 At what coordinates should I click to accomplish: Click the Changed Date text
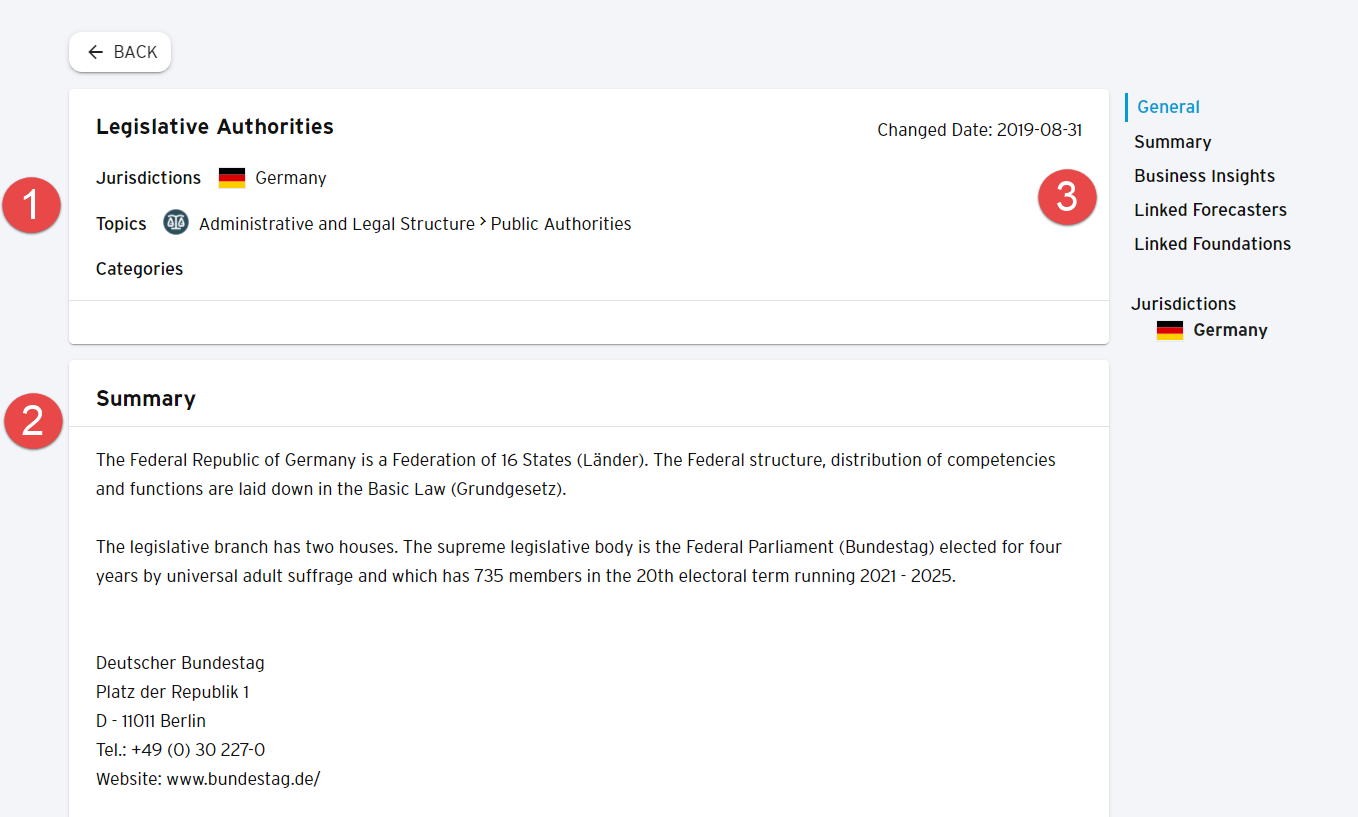979,130
